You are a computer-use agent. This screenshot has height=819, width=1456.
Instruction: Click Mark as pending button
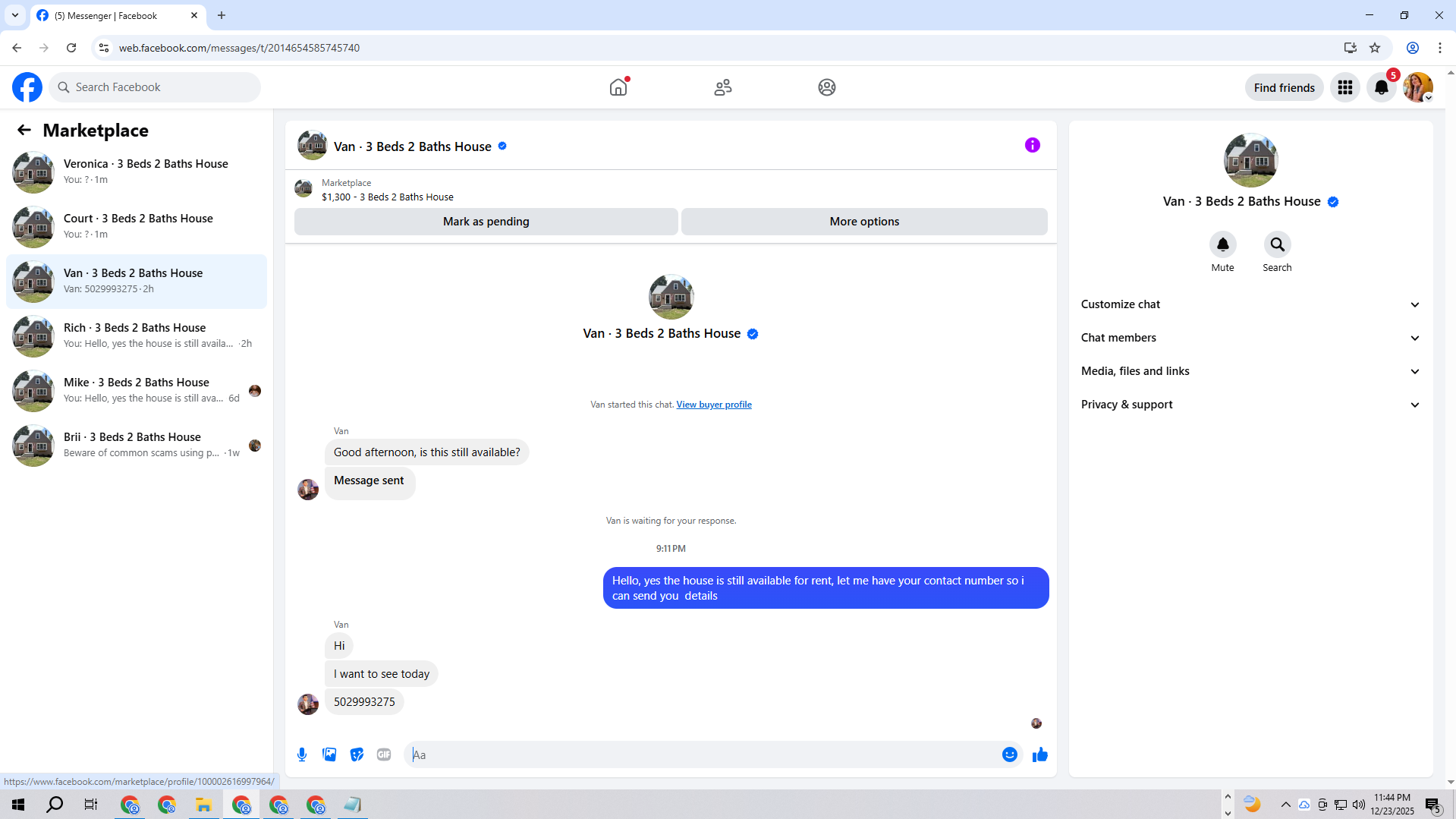(x=486, y=222)
